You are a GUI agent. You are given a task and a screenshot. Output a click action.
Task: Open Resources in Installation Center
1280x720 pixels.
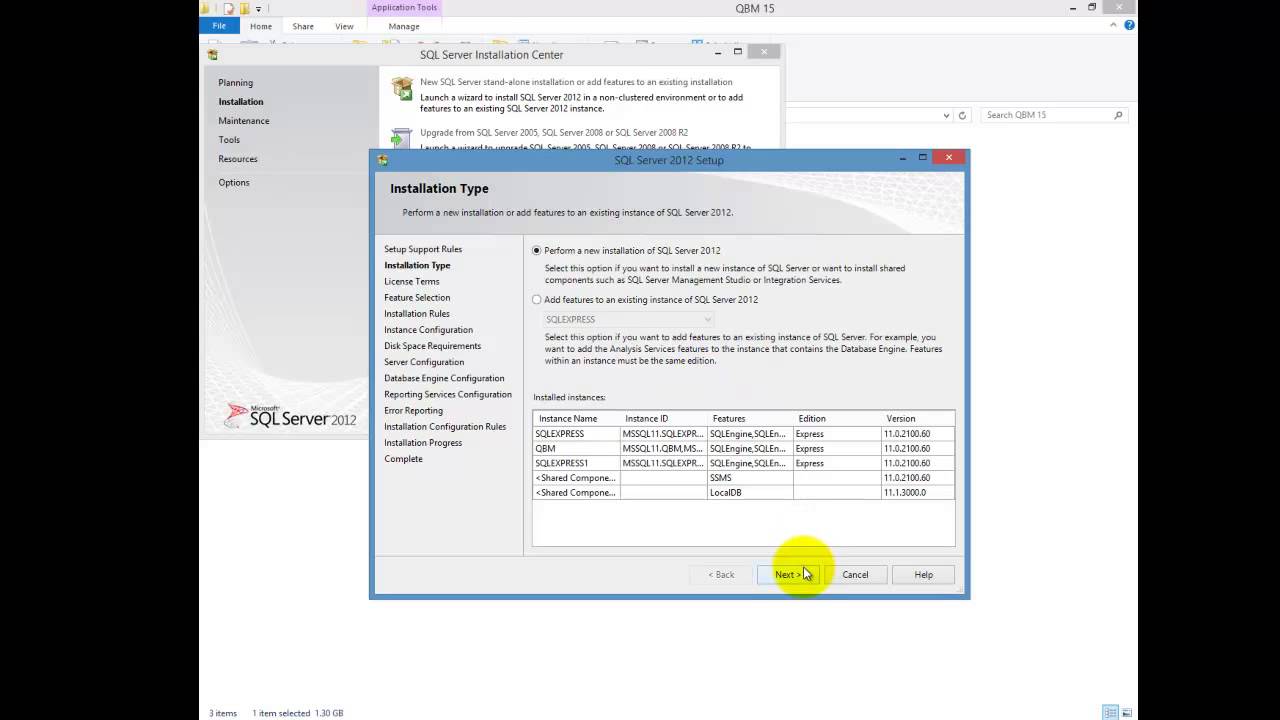tap(238, 159)
